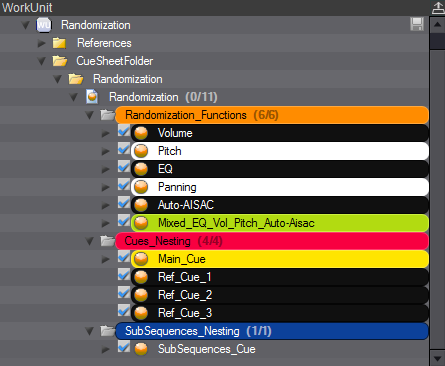Click the save disk icon on Randomization row
The height and width of the screenshot is (366, 445).
pos(417,24)
